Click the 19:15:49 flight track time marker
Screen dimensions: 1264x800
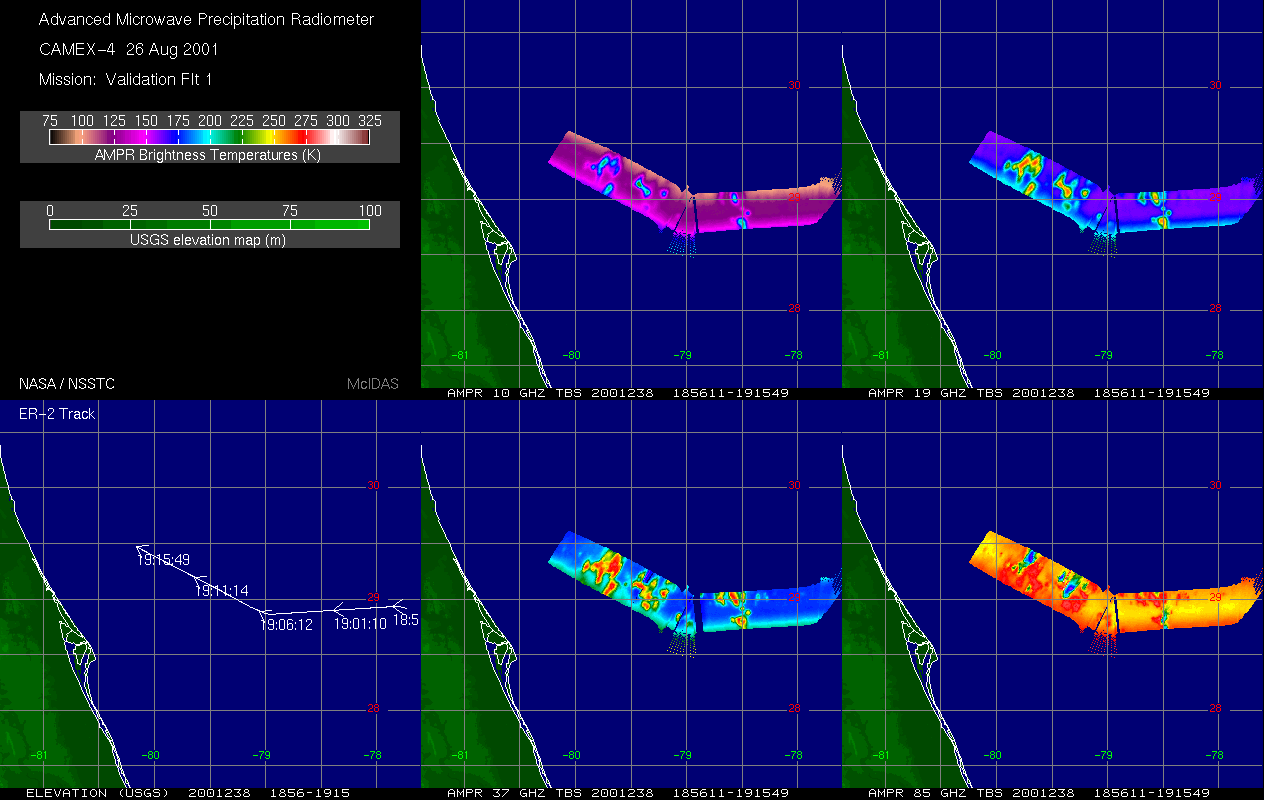point(163,560)
